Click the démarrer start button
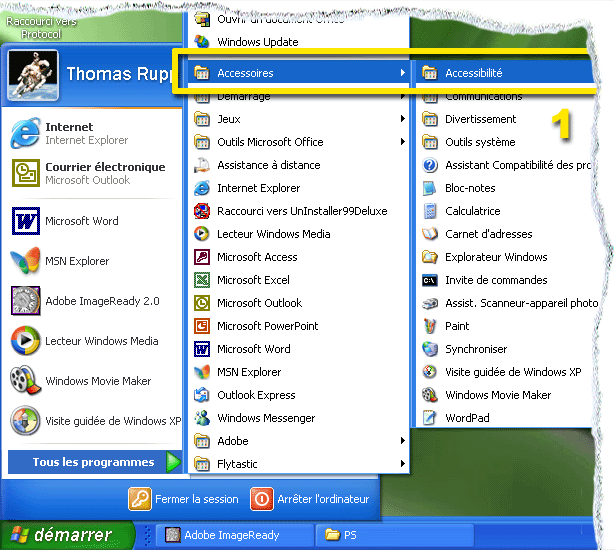Viewport: 615px width, 550px height. point(66,535)
